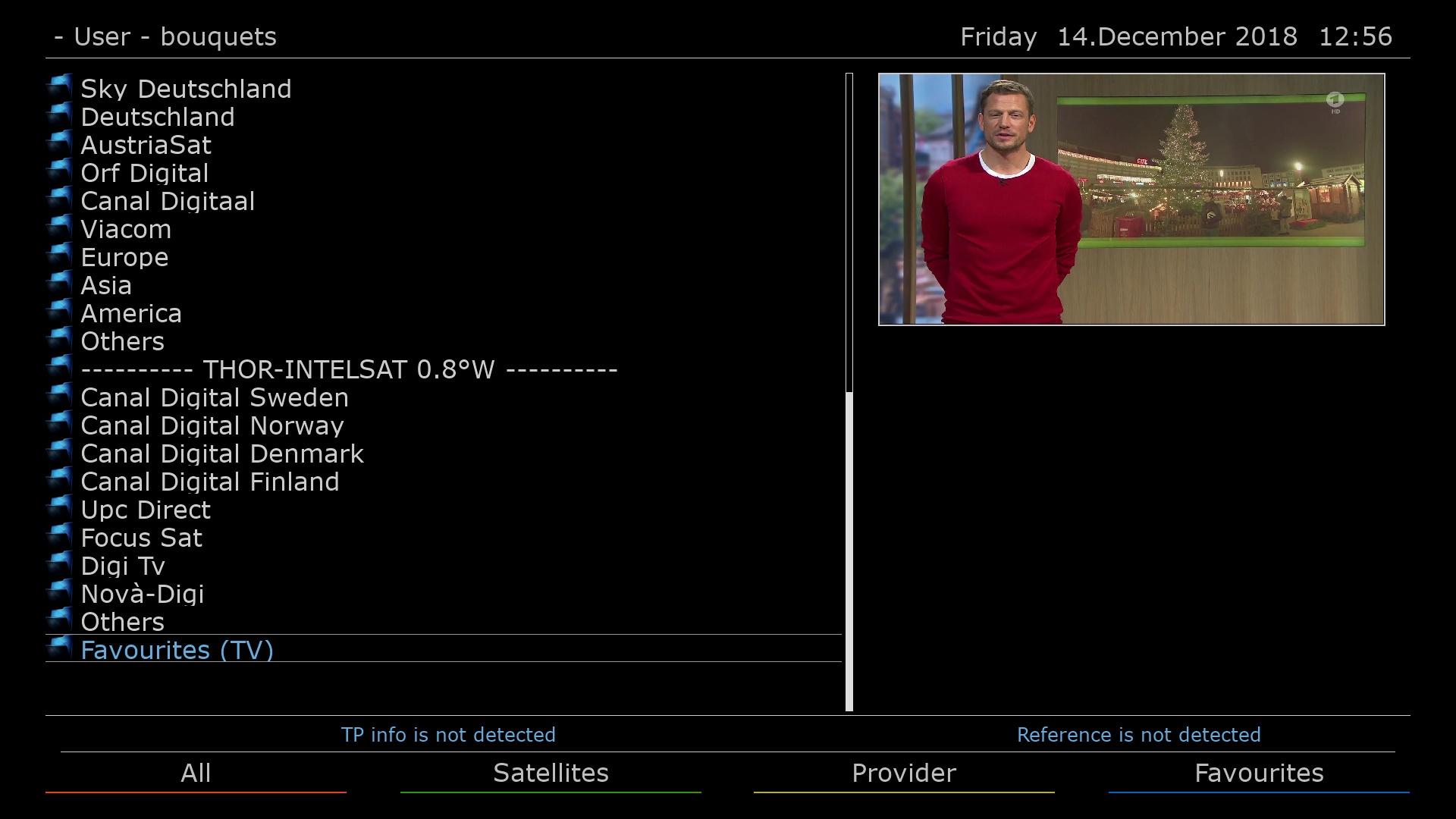1456x819 pixels.
Task: Open the Provider tab
Action: pos(903,772)
